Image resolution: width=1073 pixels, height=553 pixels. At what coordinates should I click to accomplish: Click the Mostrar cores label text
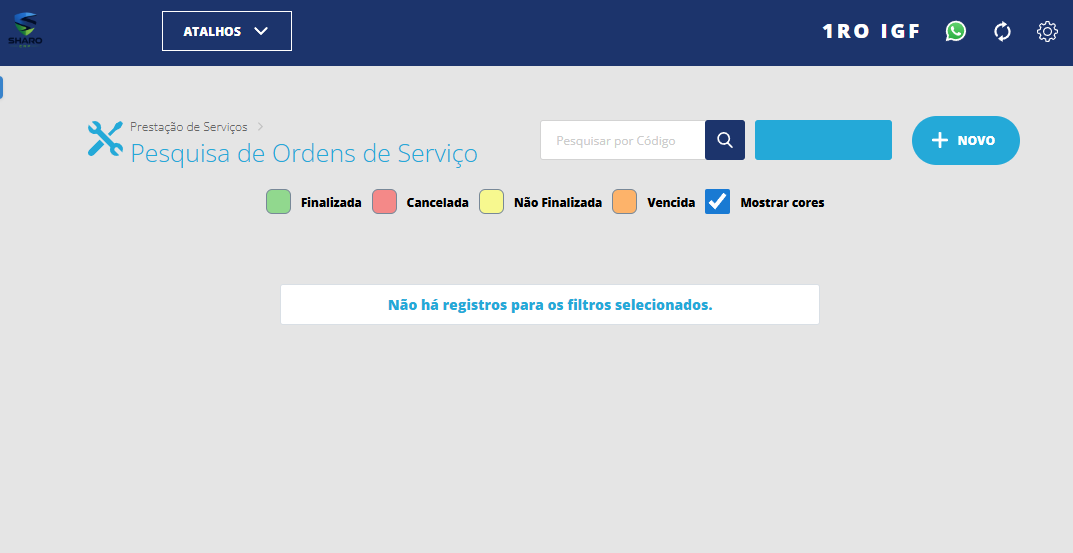coord(782,203)
